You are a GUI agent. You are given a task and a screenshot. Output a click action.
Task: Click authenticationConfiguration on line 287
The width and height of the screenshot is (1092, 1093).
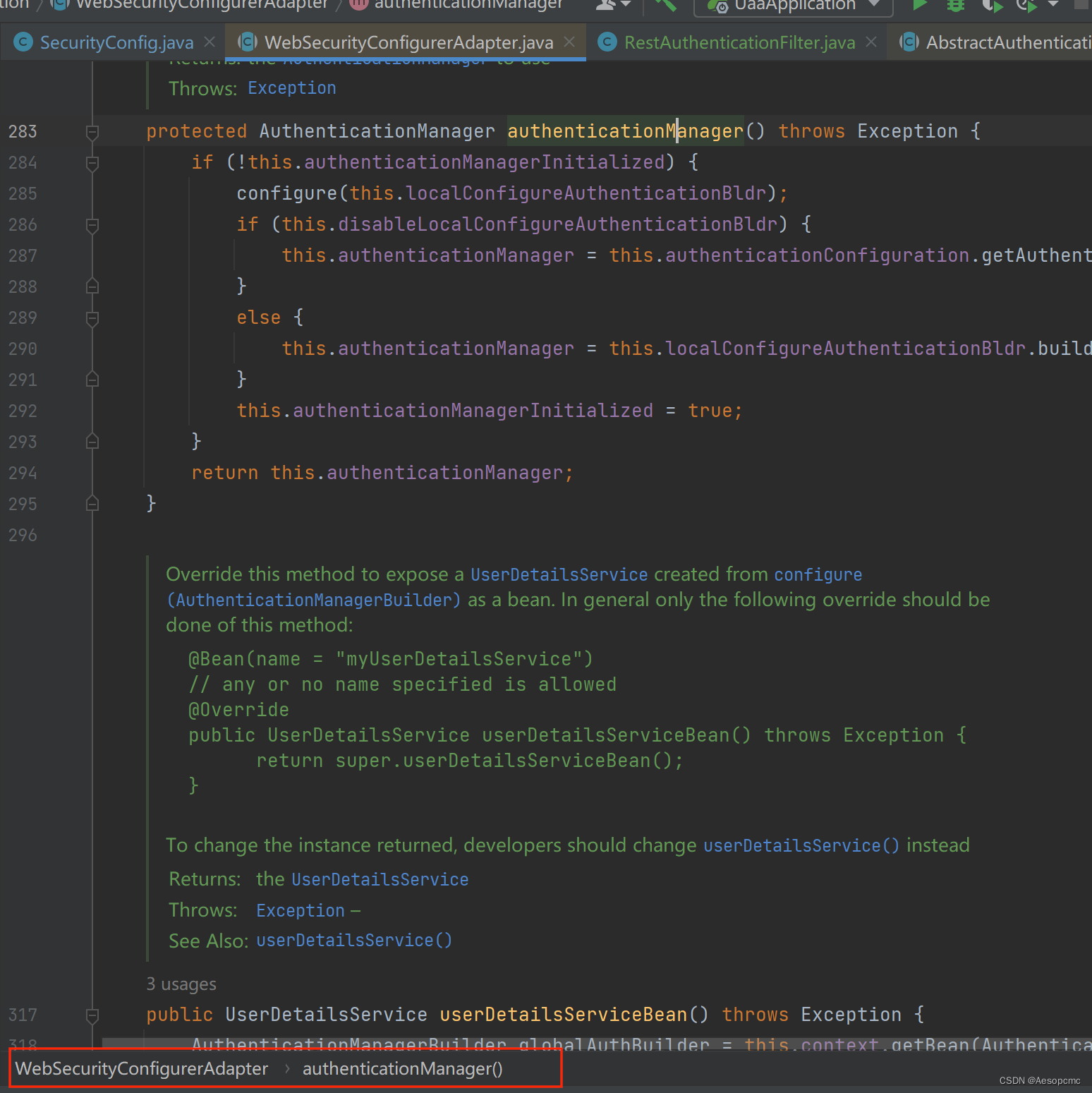818,255
